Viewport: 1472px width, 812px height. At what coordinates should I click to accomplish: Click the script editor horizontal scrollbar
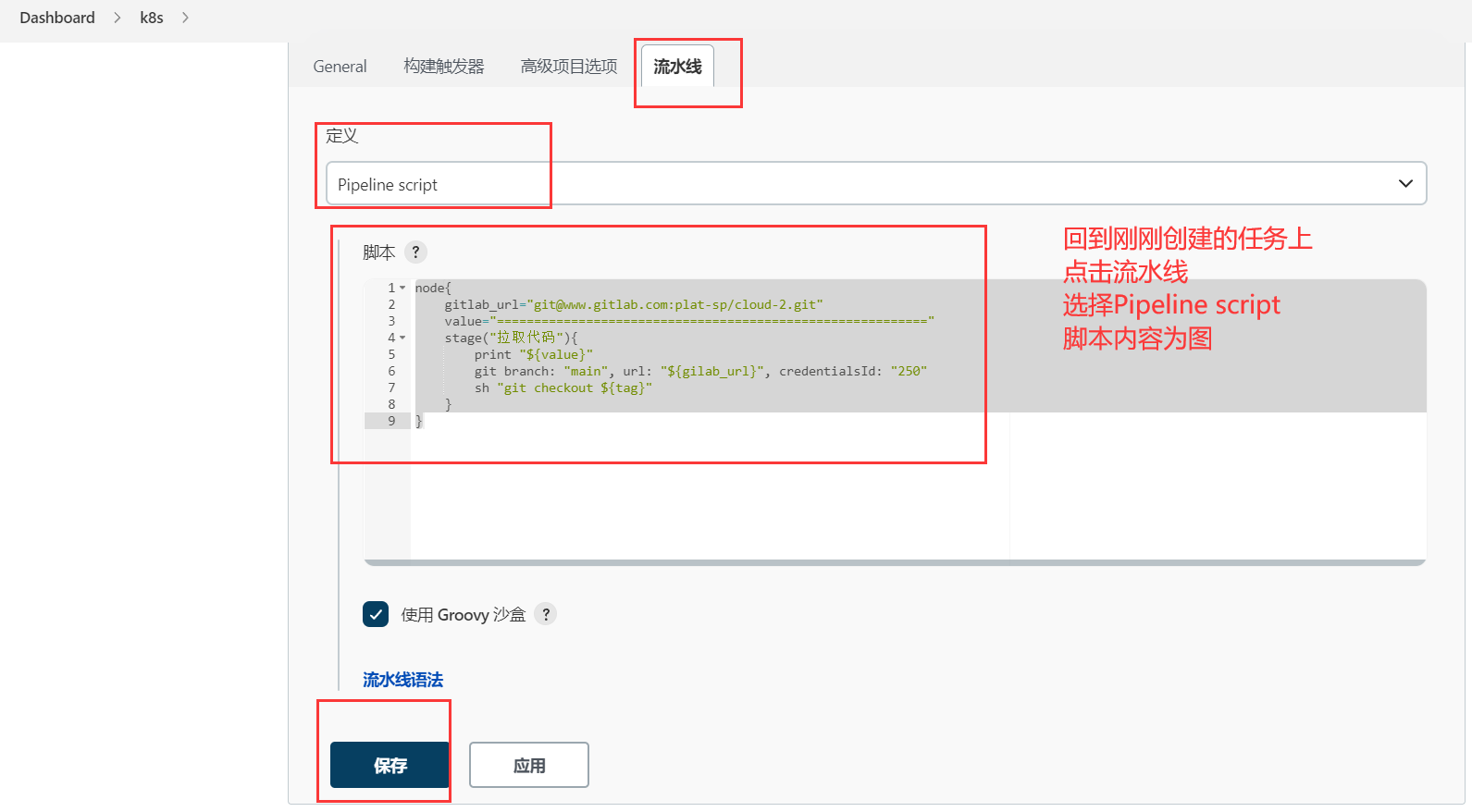pyautogui.click(x=895, y=562)
